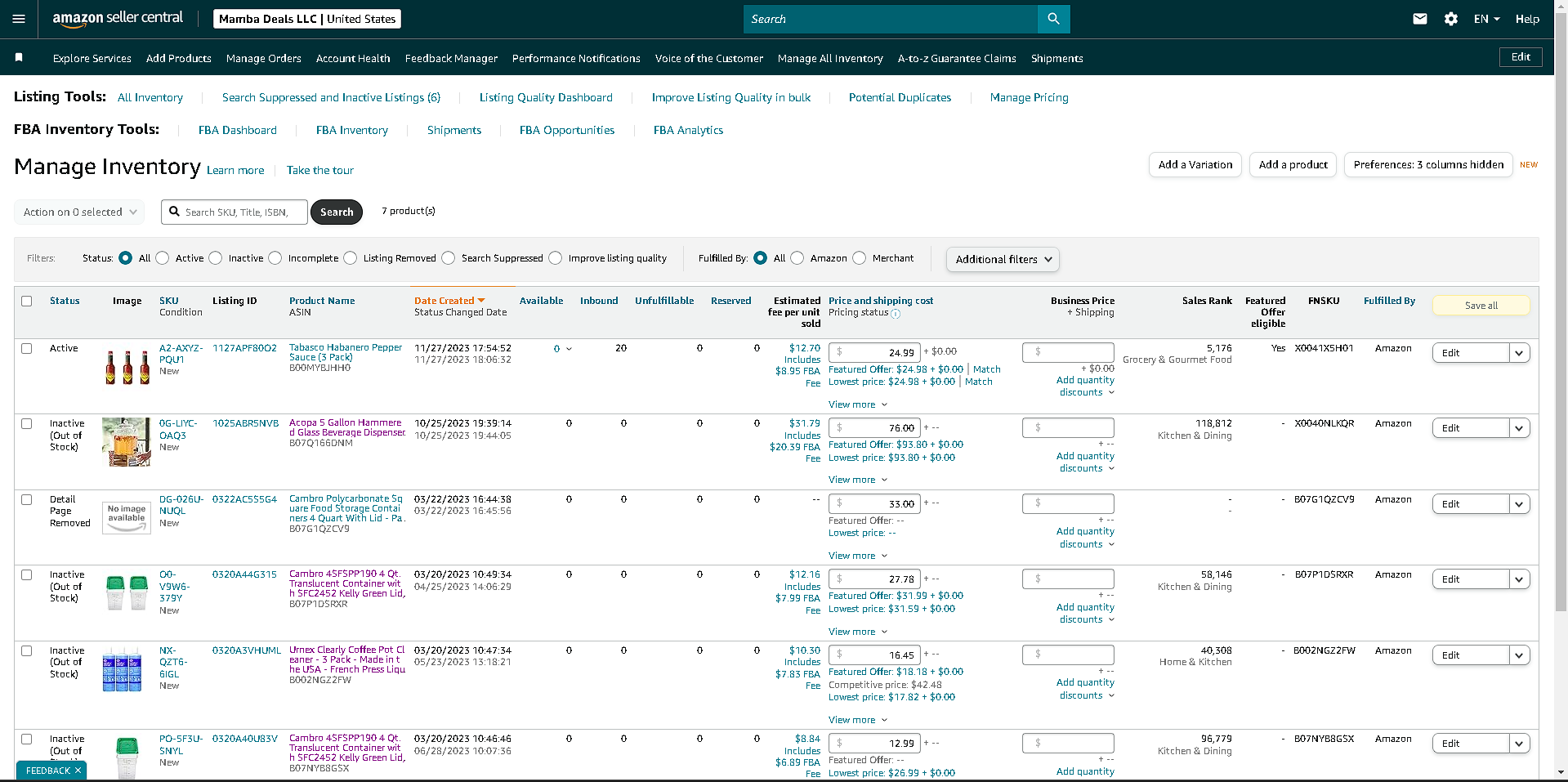
Task: Expand the Additional filters dropdown
Action: coord(1003,259)
